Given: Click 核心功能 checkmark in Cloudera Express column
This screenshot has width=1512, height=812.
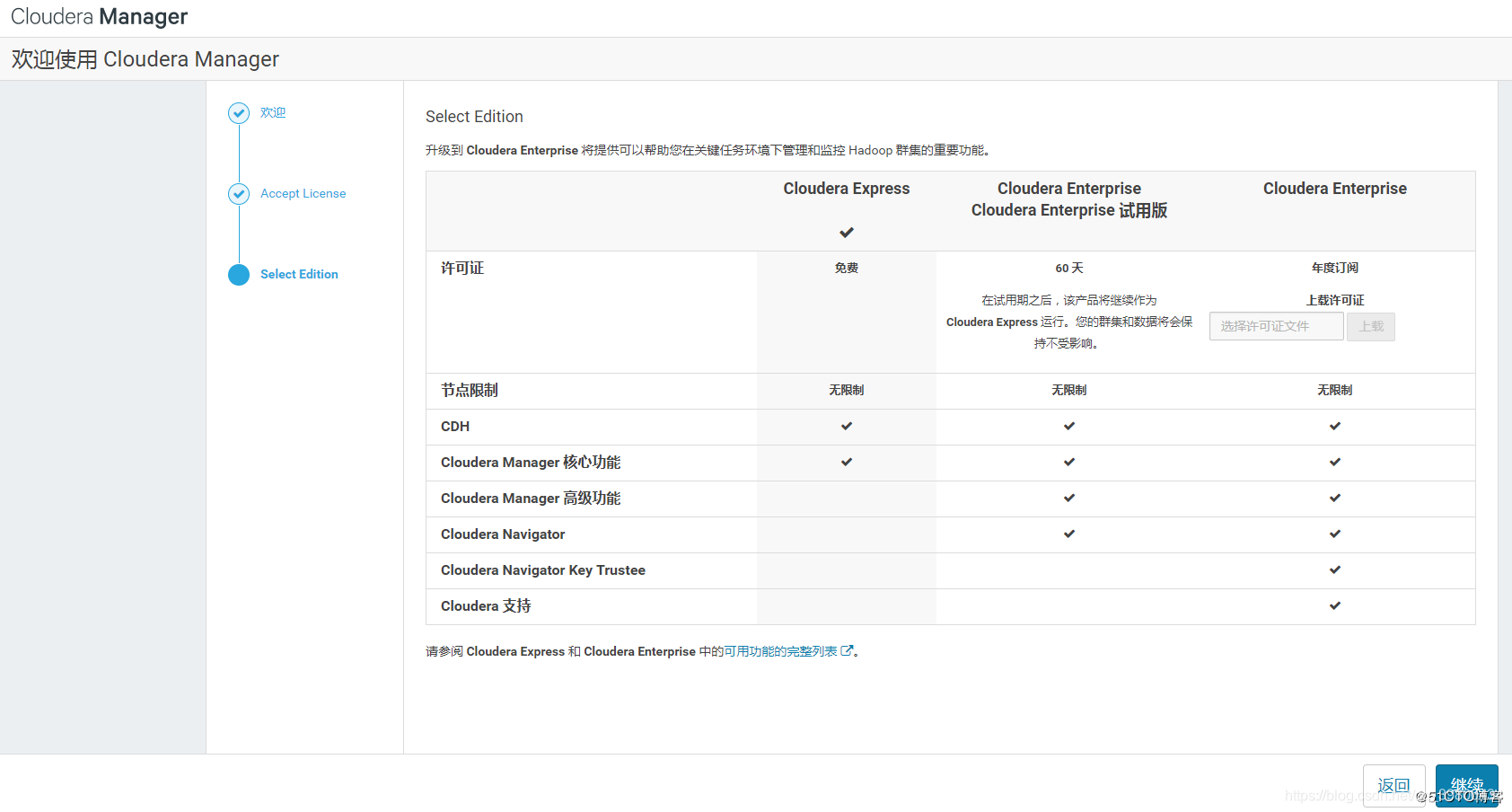Looking at the screenshot, I should pyautogui.click(x=847, y=462).
